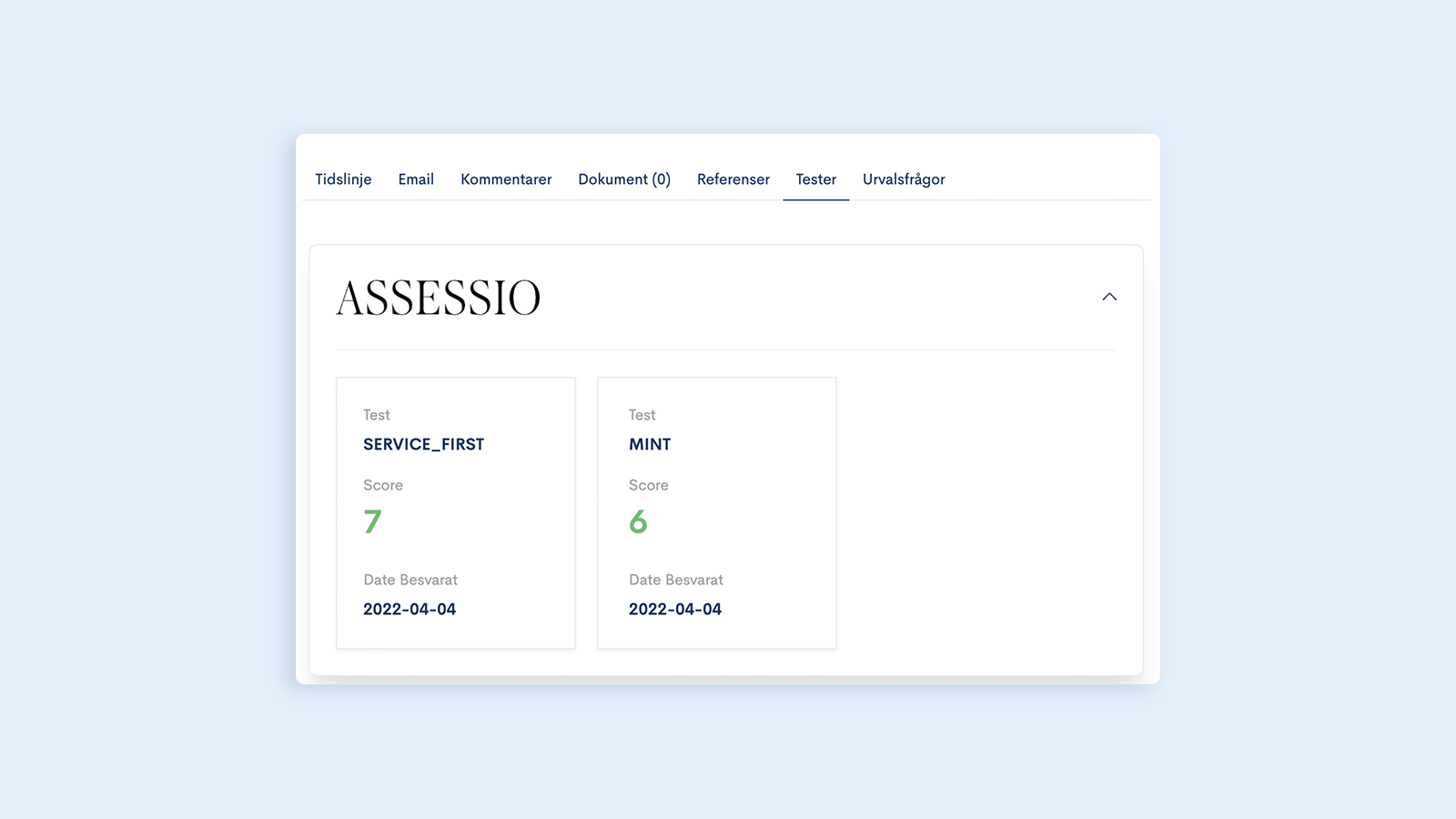Click the SERVICE_FIRST test name
The height and width of the screenshot is (819, 1456).
click(x=423, y=444)
